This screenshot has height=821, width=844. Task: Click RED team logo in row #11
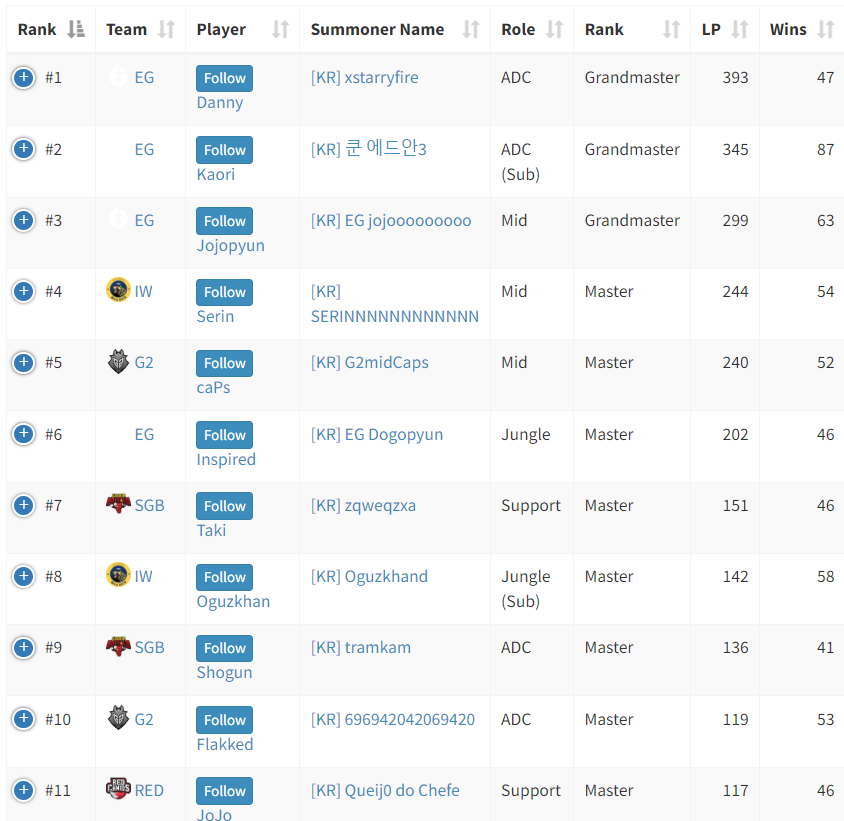[118, 789]
